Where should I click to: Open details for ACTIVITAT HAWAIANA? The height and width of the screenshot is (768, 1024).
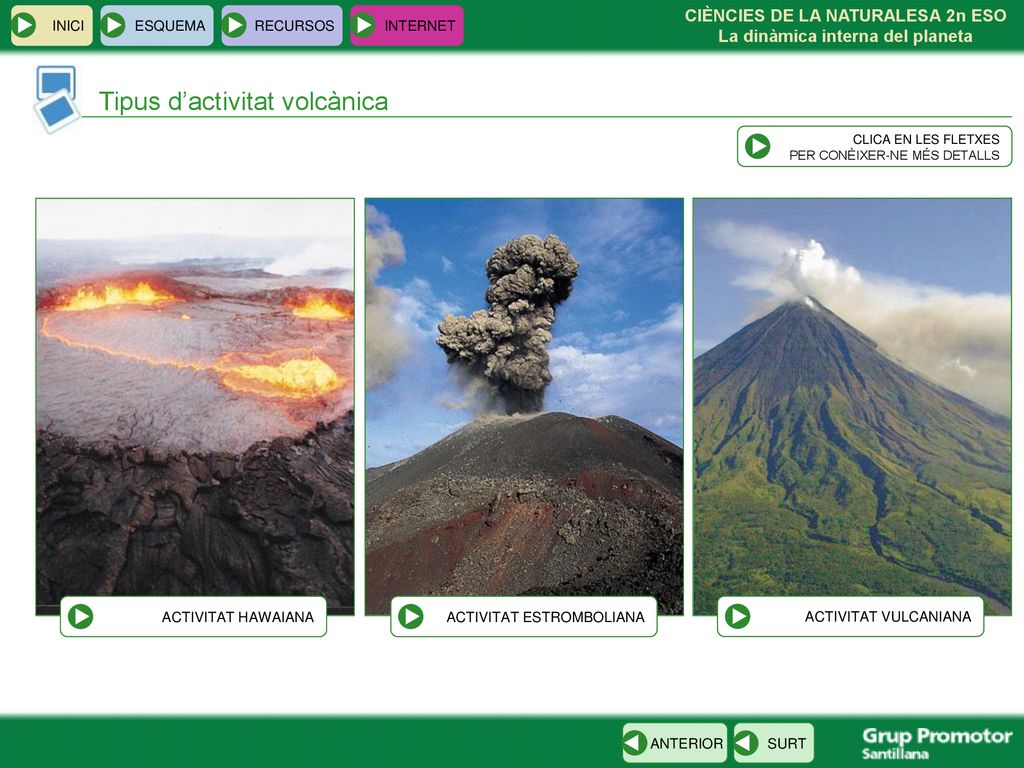(193, 616)
